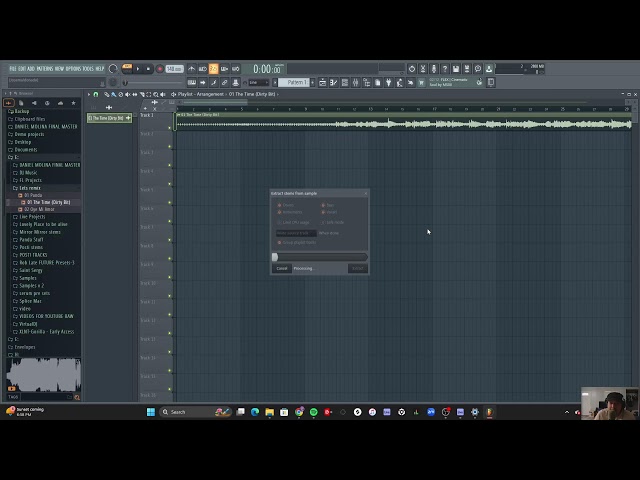Adjust the main pitch slider in toolbar
This screenshot has height=480, width=640.
(x=153, y=83)
